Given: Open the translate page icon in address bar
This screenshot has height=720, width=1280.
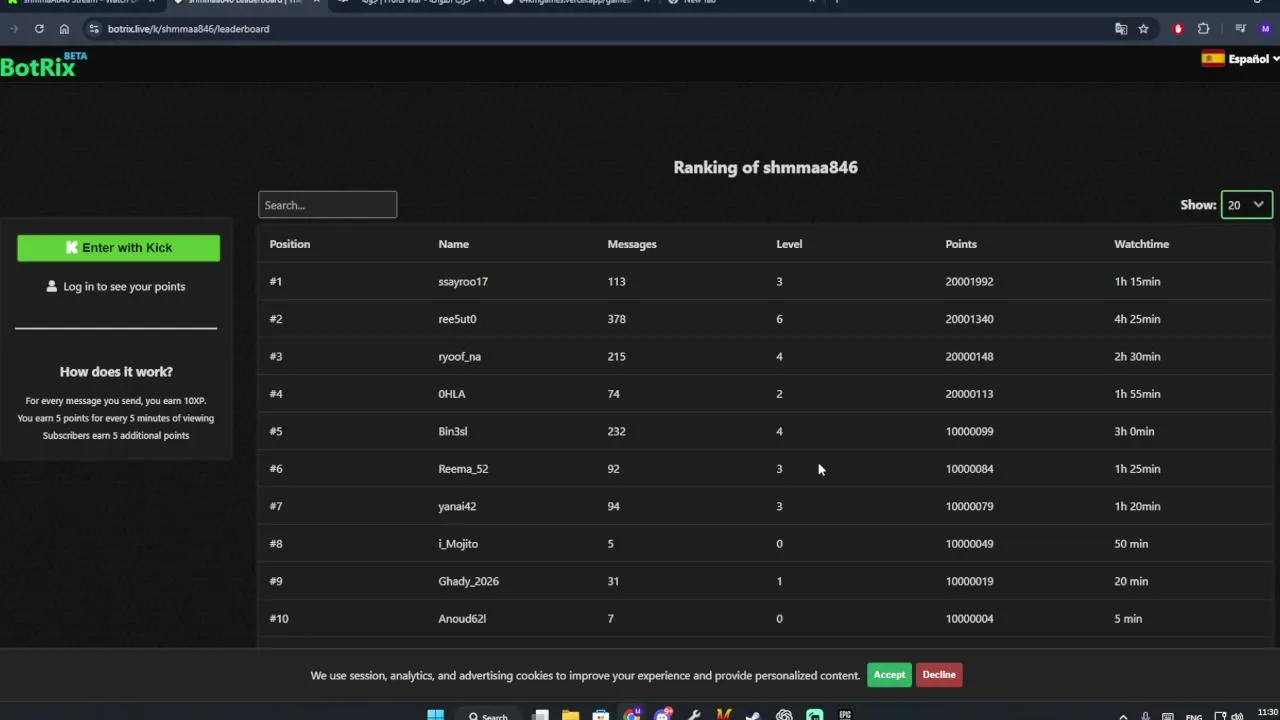Looking at the screenshot, I should click(1121, 29).
